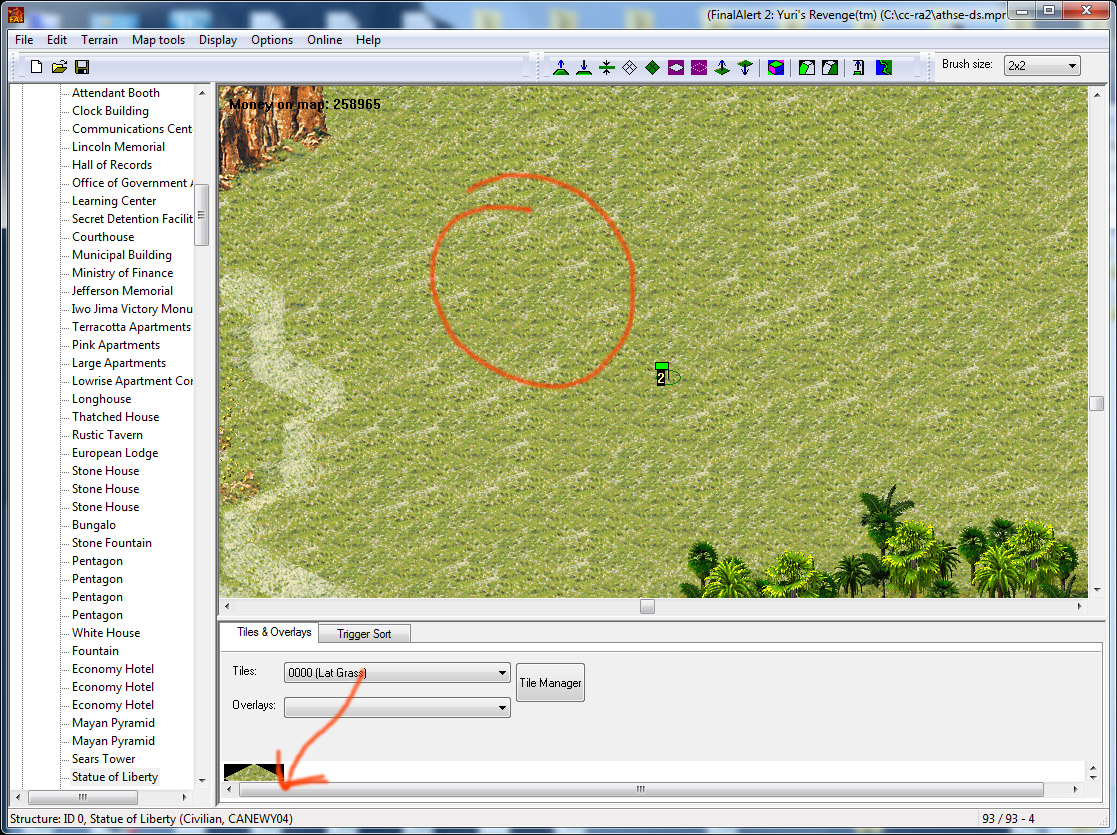
Task: Open the Display menu
Action: 218,40
